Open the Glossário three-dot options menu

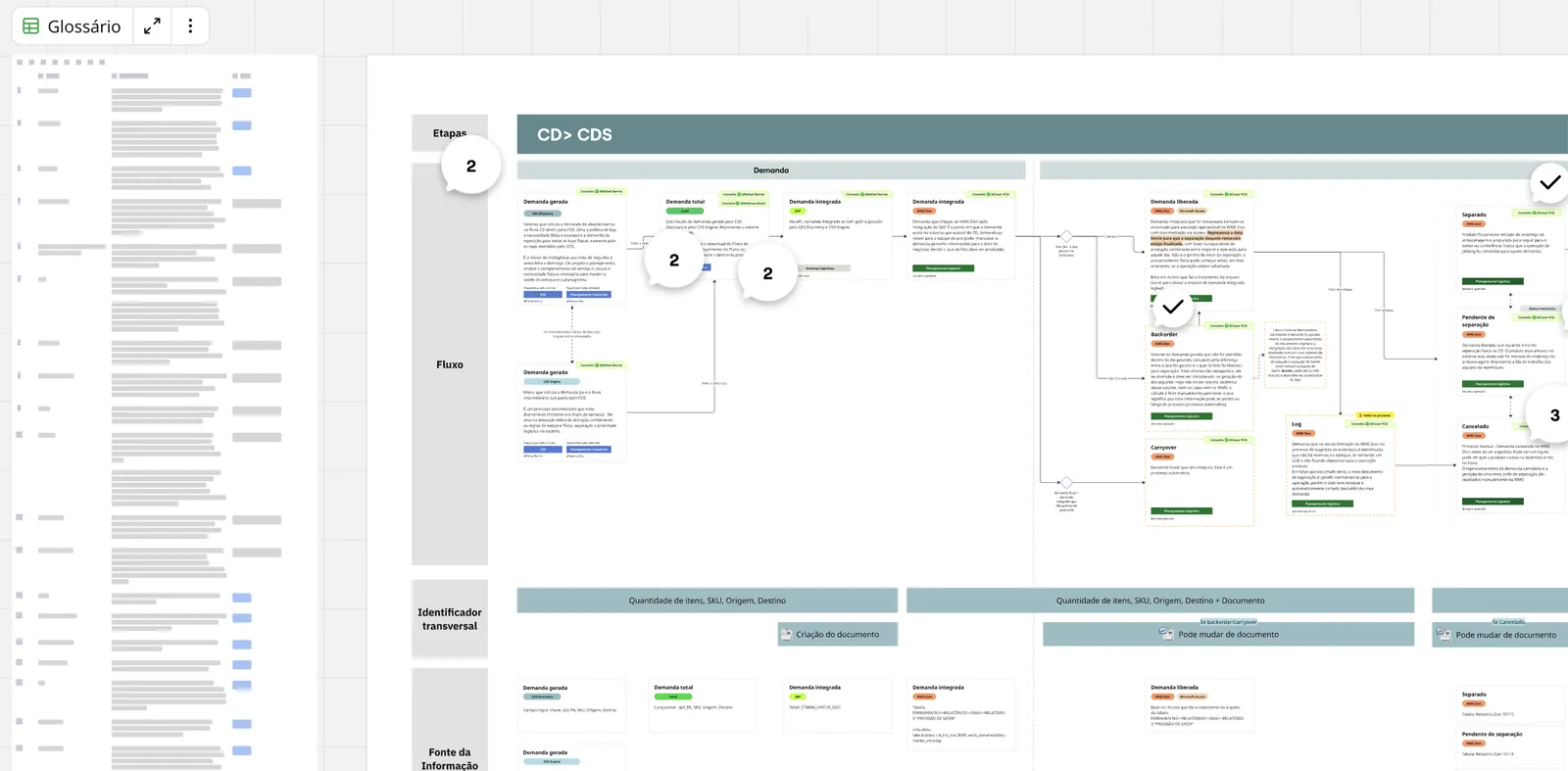[x=190, y=26]
